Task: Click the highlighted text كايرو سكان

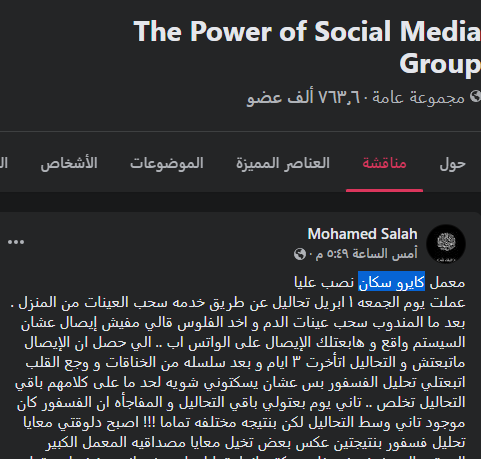Action: pos(391,282)
